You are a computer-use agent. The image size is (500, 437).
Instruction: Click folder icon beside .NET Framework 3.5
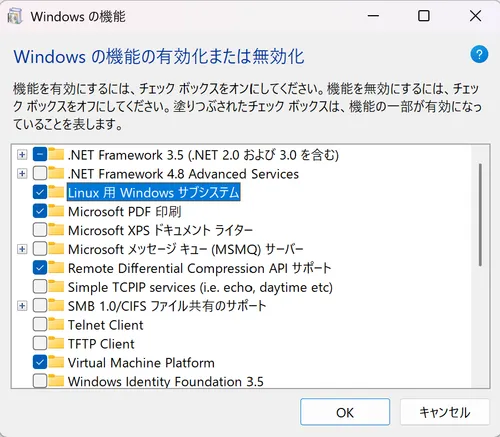[56, 154]
